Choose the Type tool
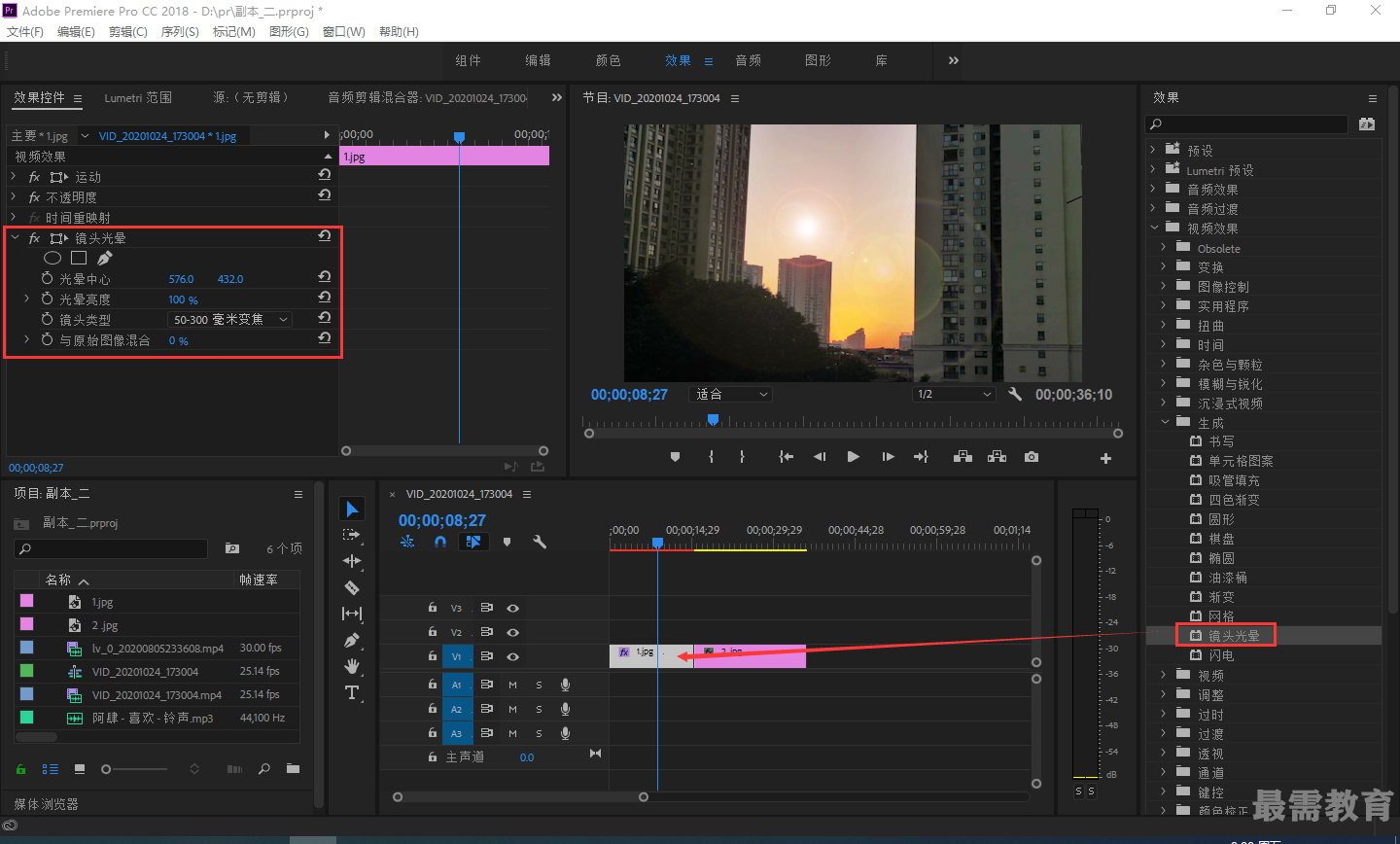 [352, 692]
